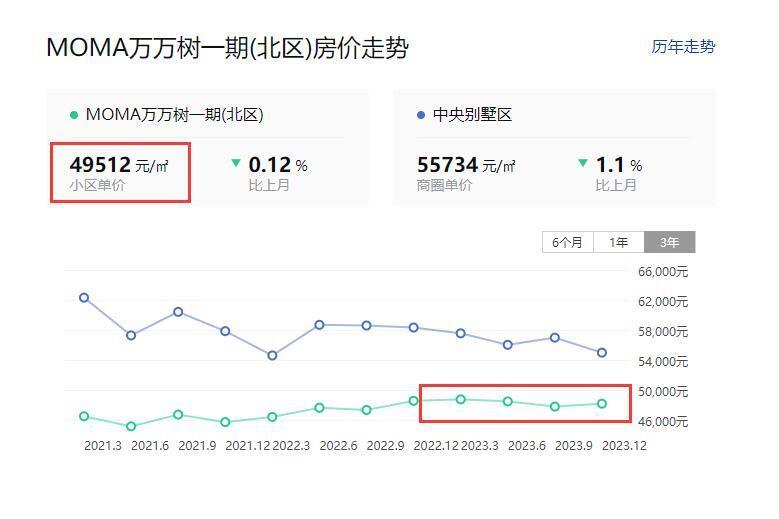Viewport: 779px width, 519px height.
Task: Select blue data point at 2021.12
Action: [225, 331]
